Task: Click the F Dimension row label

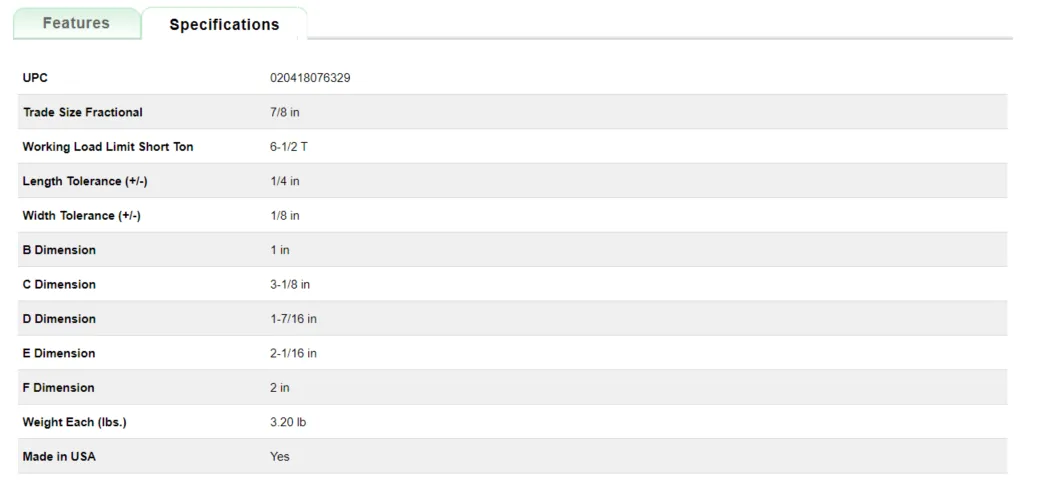Action: point(58,388)
